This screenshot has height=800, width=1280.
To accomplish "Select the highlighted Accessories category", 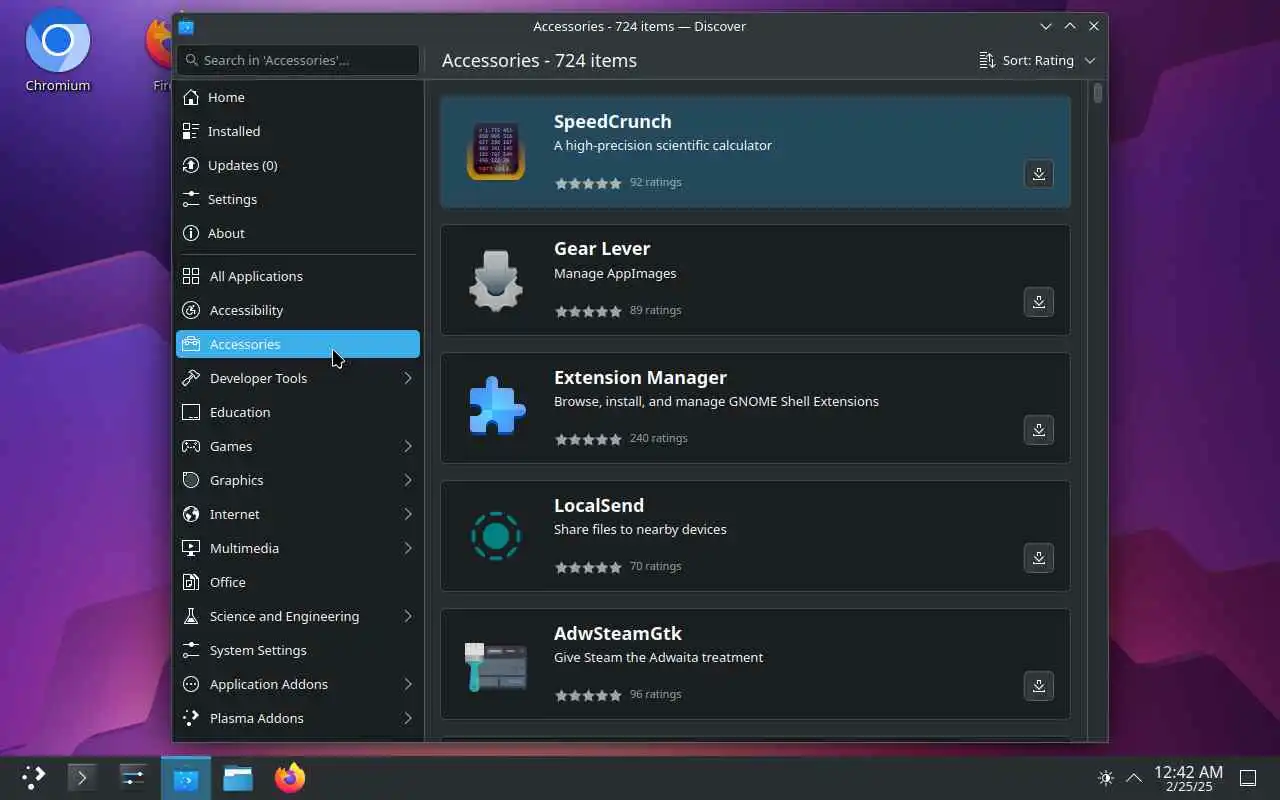I will point(298,344).
